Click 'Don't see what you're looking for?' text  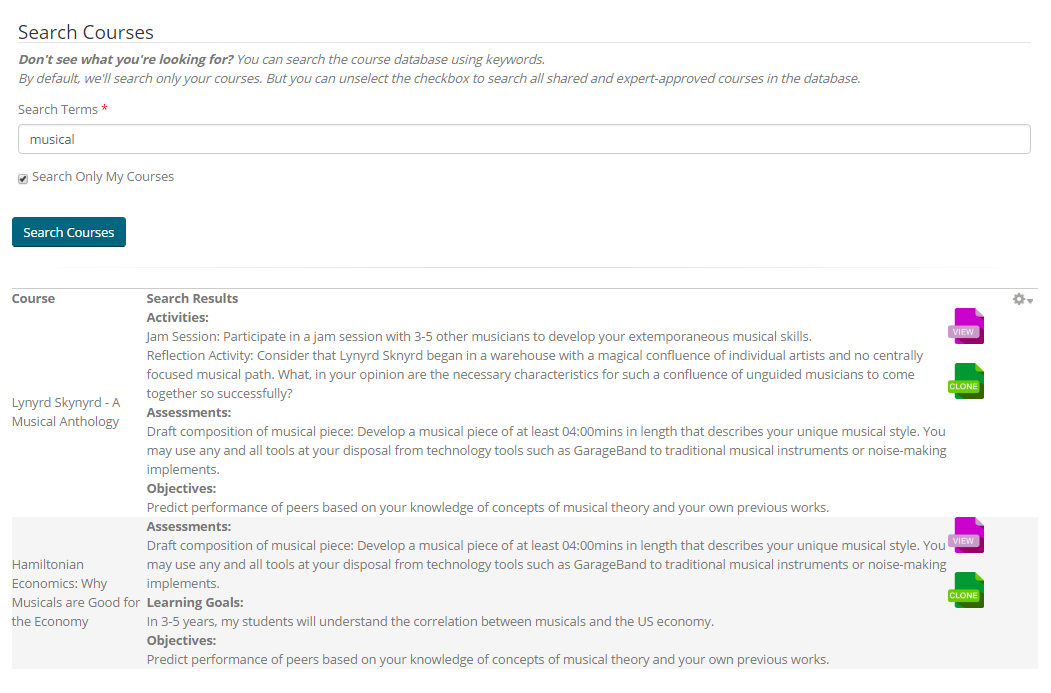[x=125, y=59]
